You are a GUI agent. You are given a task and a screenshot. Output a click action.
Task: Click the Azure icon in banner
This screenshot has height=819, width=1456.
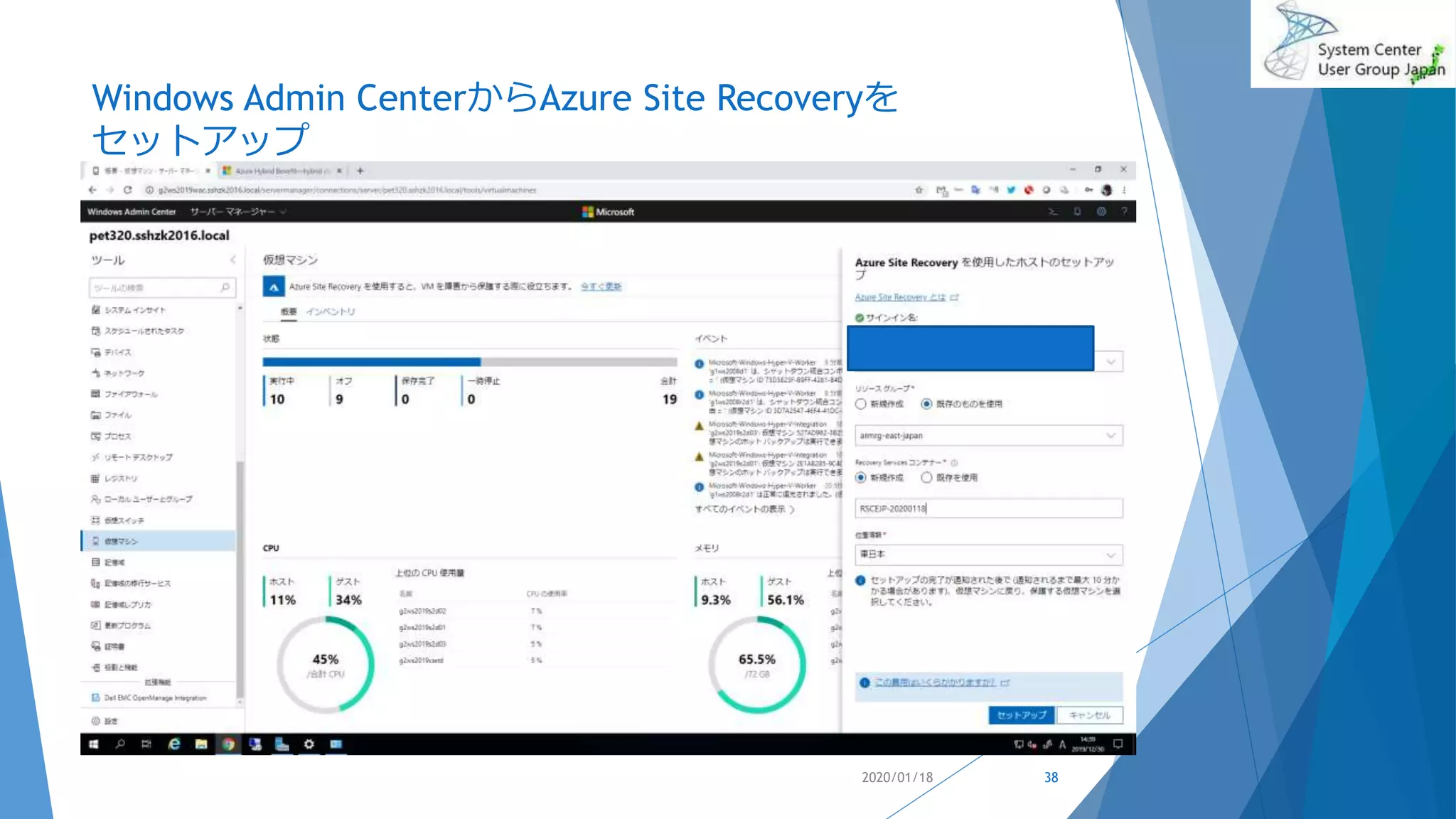point(274,287)
